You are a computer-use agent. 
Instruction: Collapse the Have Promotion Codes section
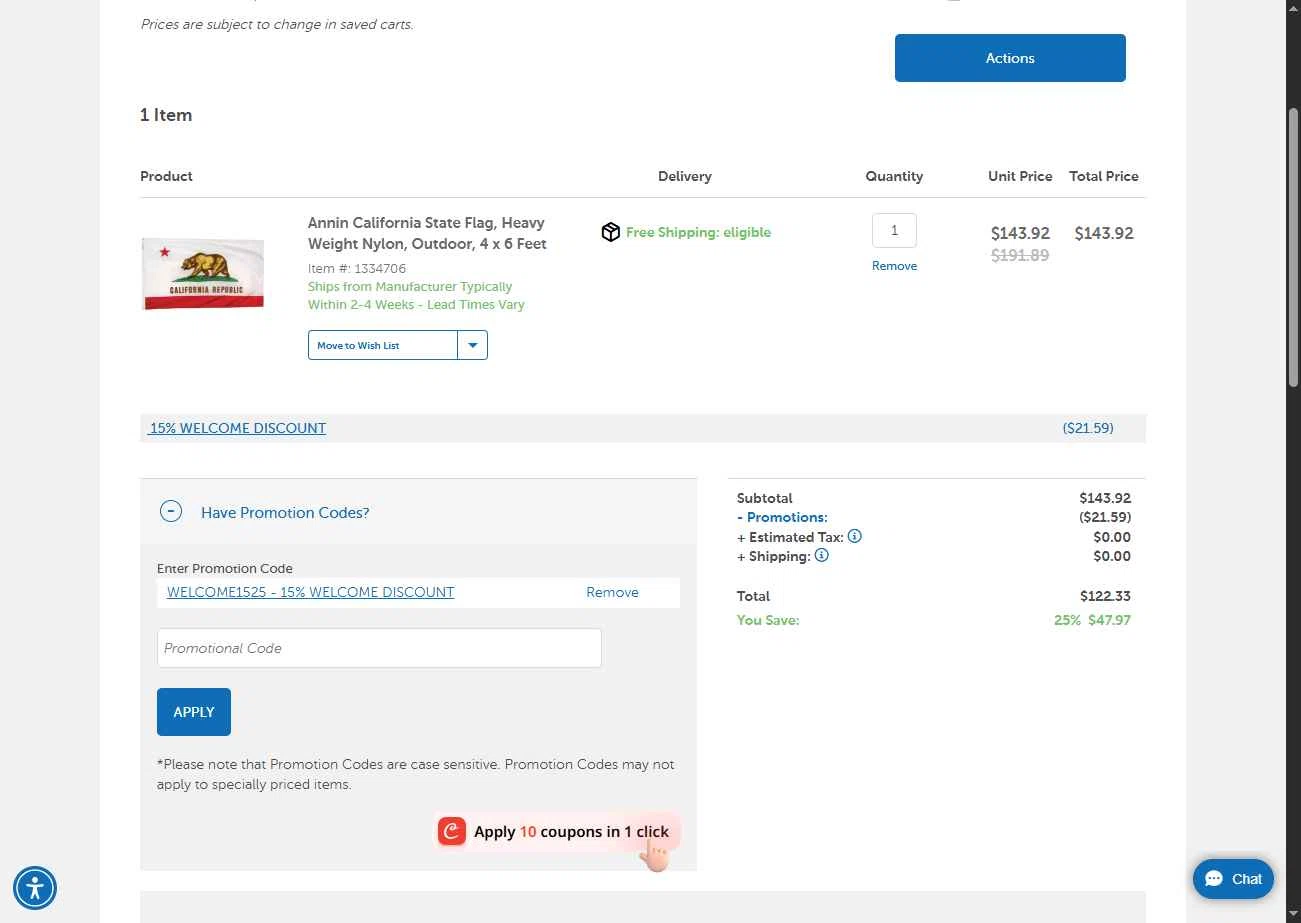pos(171,511)
